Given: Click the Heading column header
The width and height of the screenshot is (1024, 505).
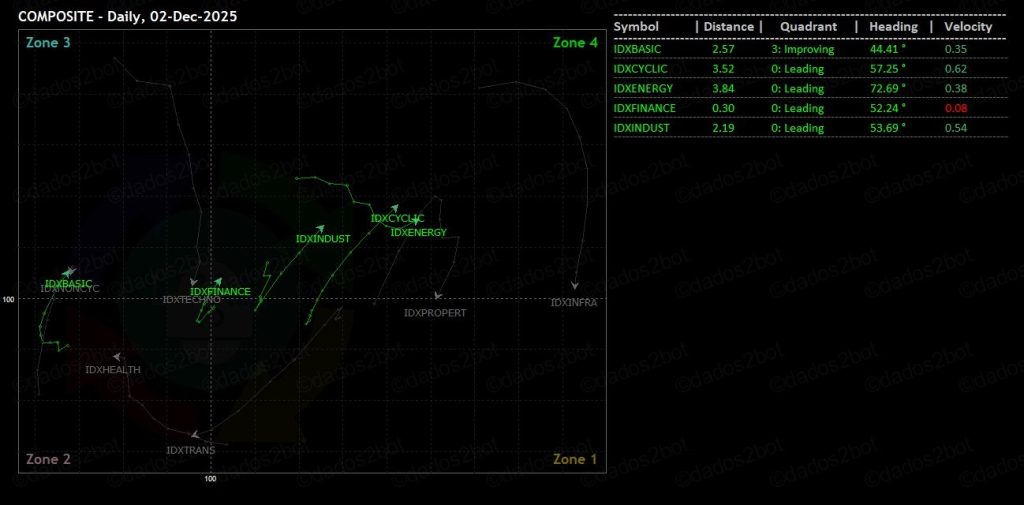Looking at the screenshot, I should [x=893, y=27].
